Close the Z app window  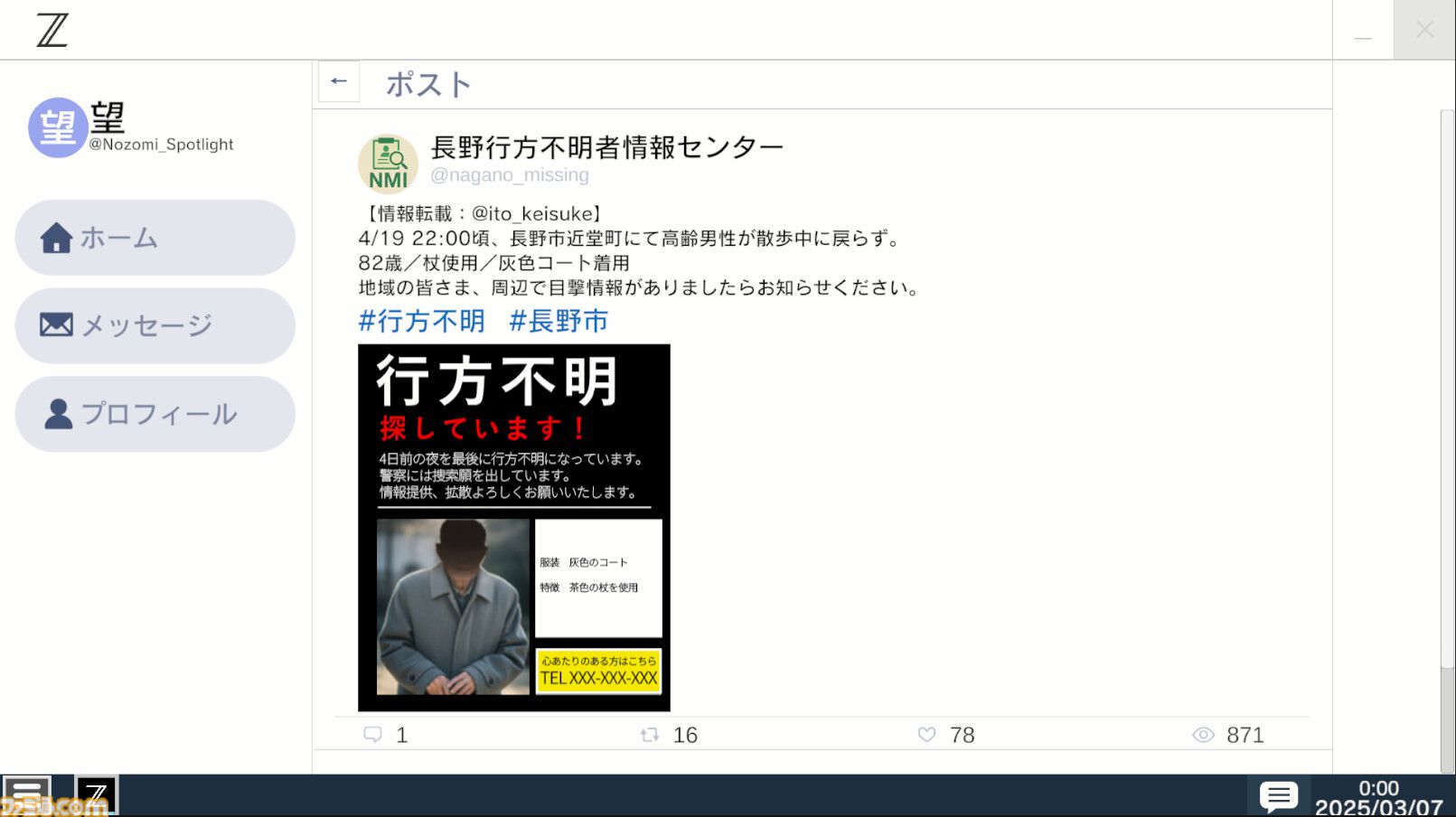pos(1424,30)
